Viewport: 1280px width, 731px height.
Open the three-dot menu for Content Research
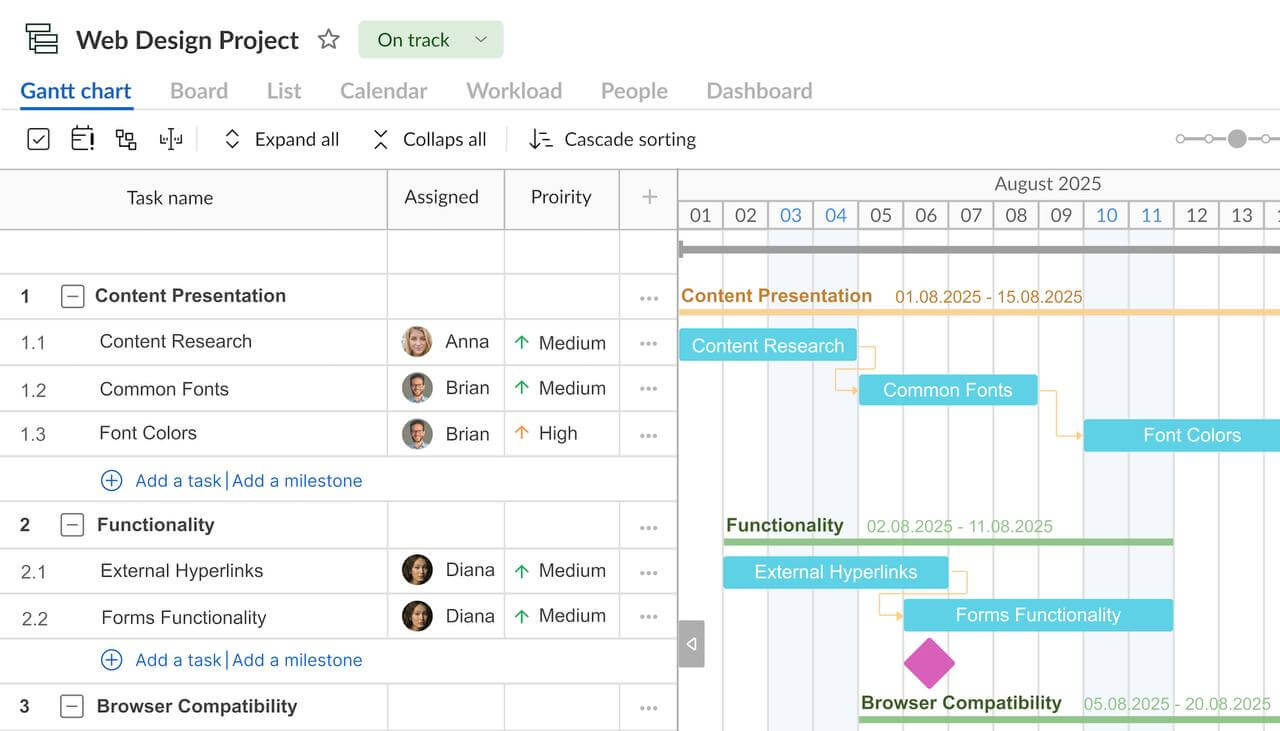point(649,343)
